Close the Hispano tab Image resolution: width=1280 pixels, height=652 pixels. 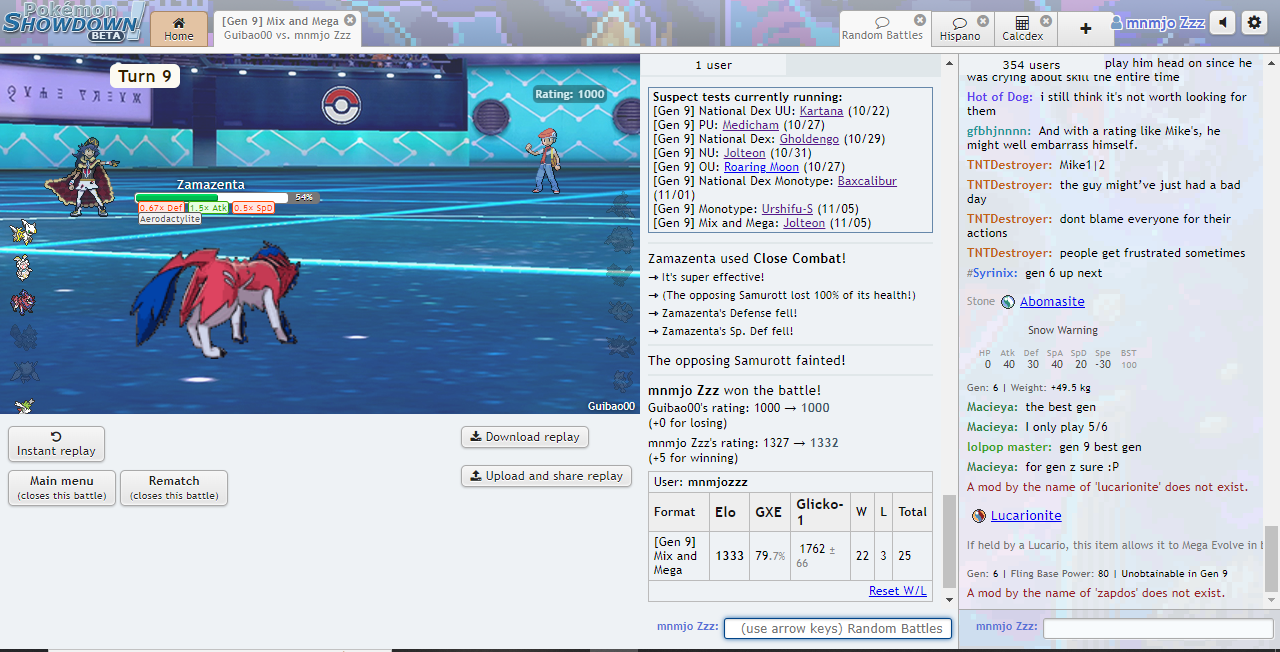(x=983, y=20)
